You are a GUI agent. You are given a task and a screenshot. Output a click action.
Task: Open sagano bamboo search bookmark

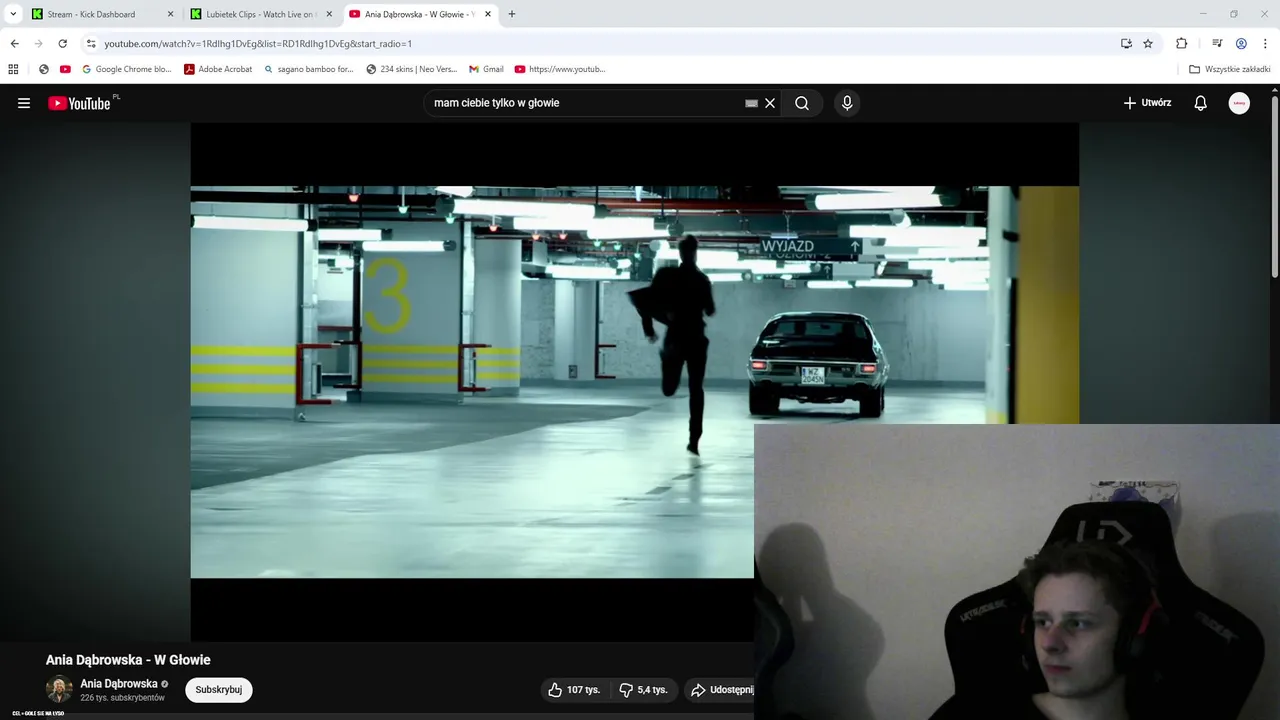(309, 69)
